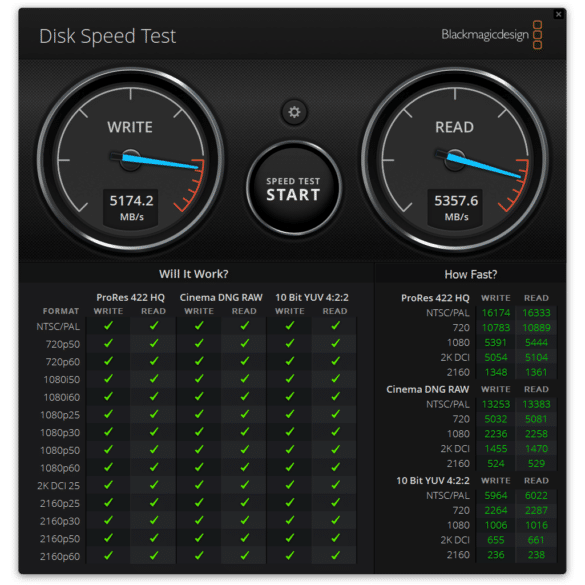
Task: Select Cinema DNG 2160 write value 524
Action: 496,464
